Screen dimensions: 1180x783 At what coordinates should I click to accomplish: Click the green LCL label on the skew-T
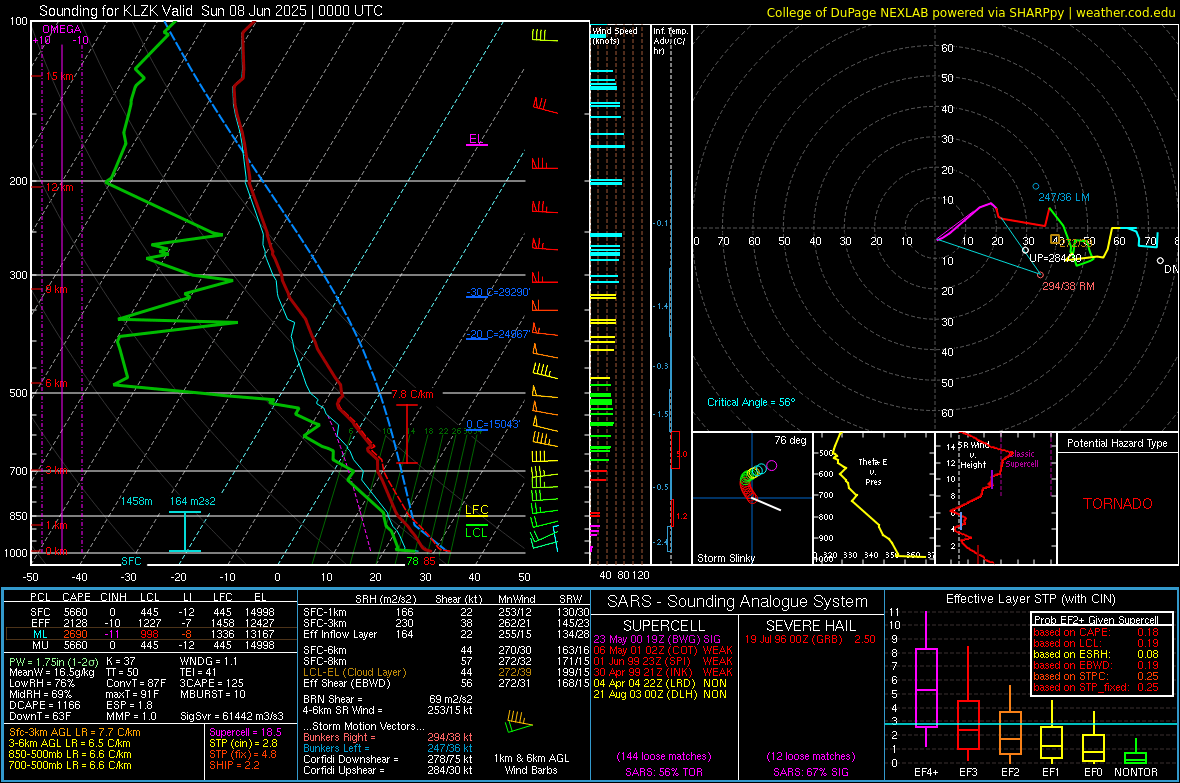[476, 532]
